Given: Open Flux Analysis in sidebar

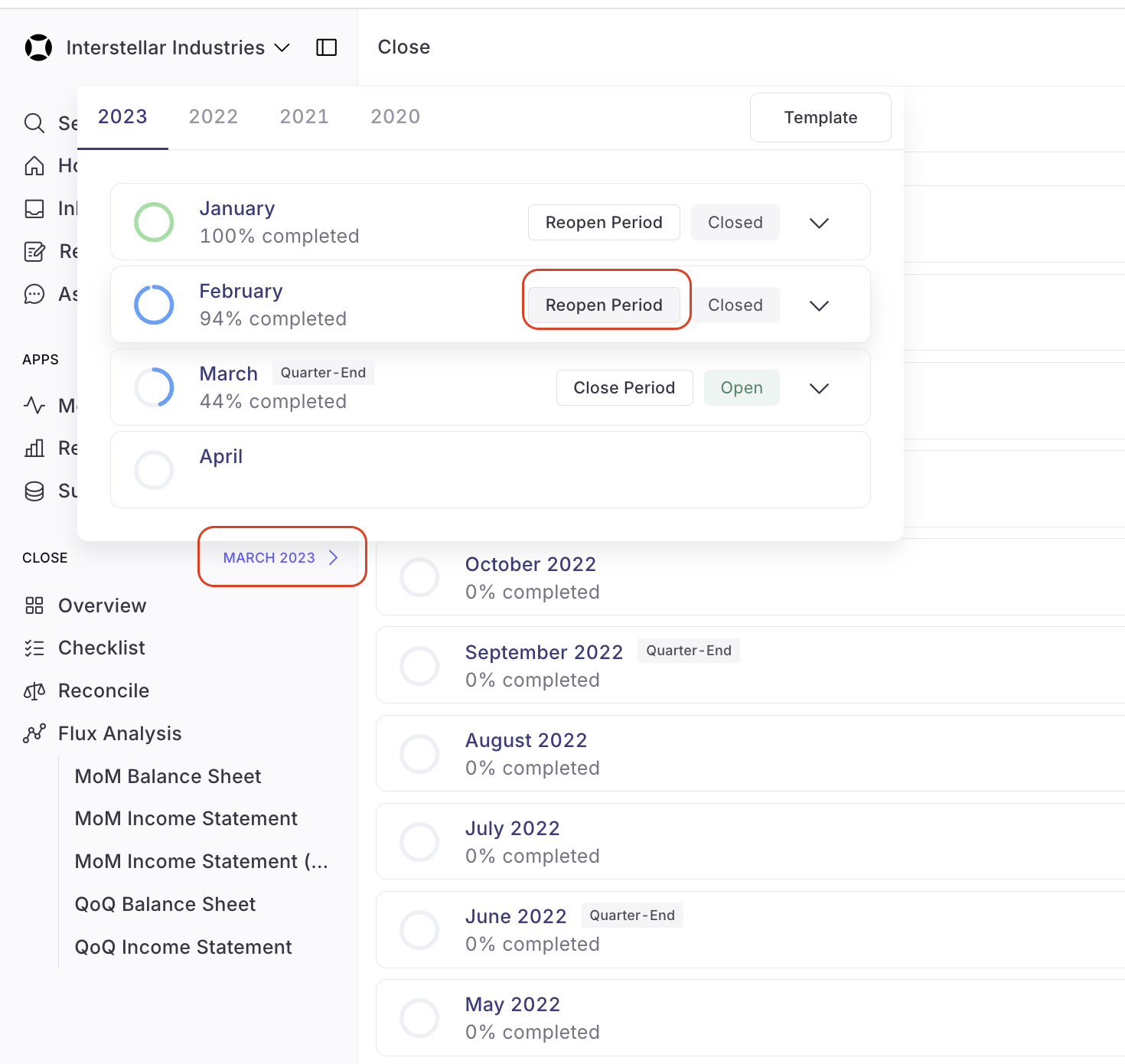Looking at the screenshot, I should (x=120, y=733).
